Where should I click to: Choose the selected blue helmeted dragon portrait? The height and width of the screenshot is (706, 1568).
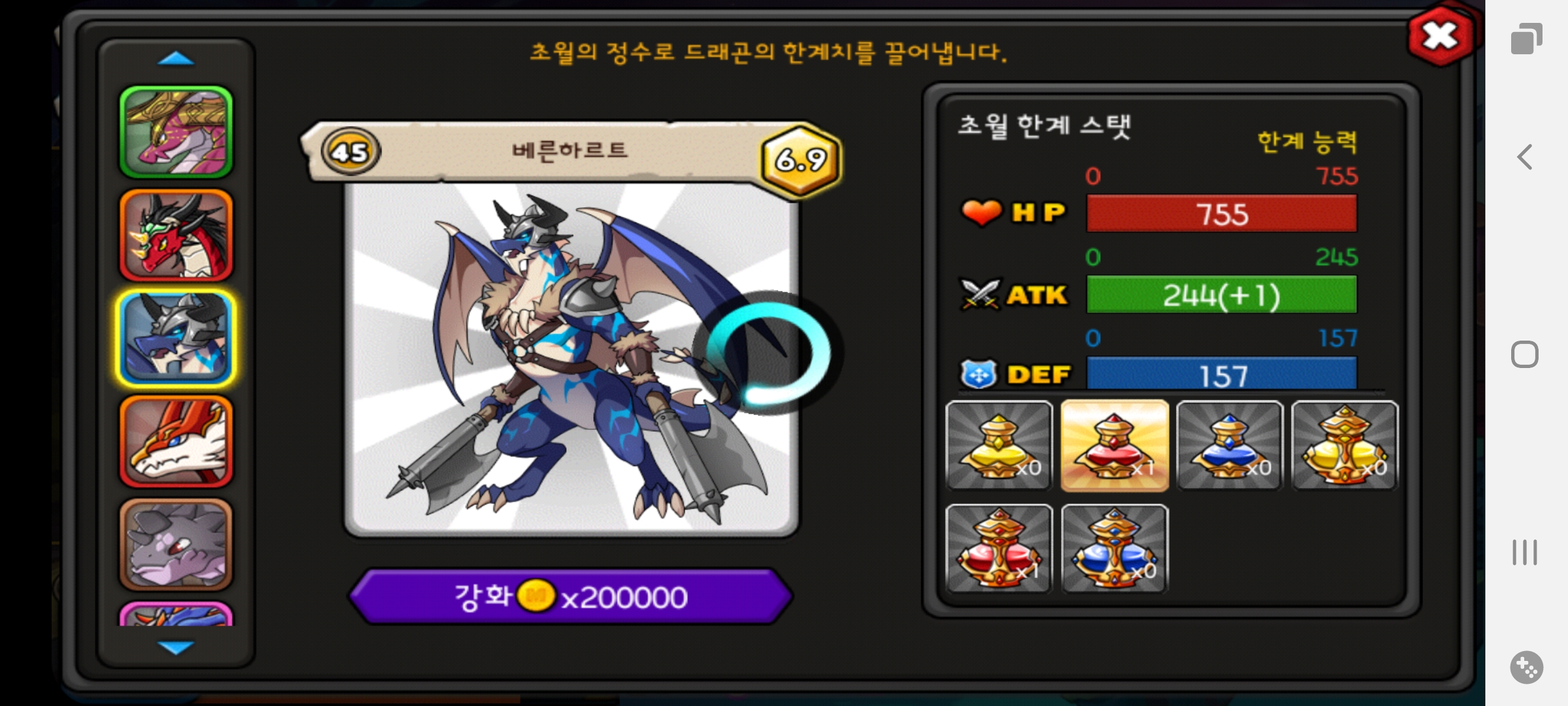tap(176, 338)
